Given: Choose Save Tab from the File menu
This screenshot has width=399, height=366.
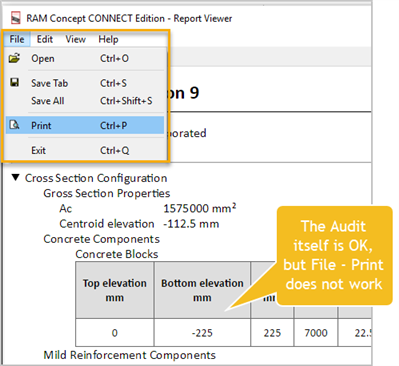Looking at the screenshot, I should tap(85, 83).
